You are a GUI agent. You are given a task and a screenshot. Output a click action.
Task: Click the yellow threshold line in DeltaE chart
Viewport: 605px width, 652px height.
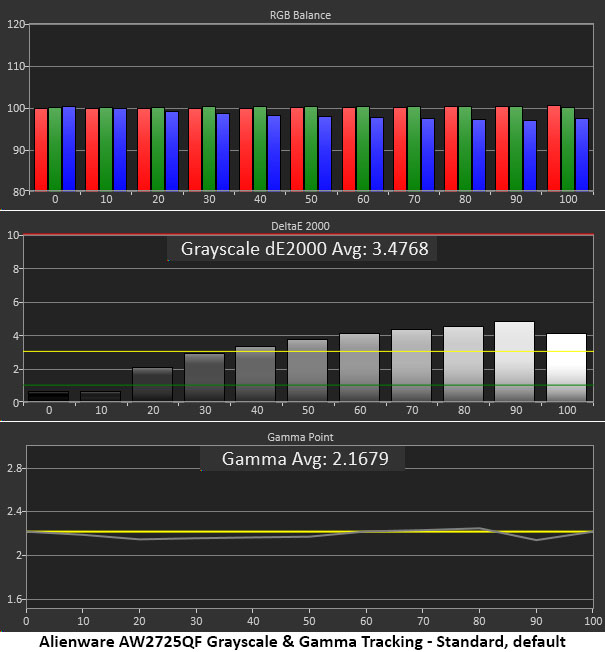309,352
